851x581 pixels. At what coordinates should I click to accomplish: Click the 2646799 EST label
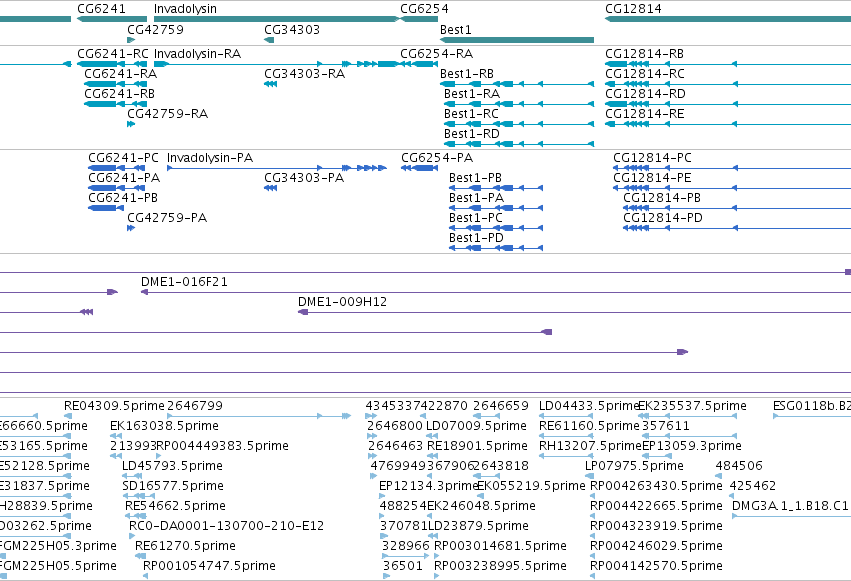[195, 406]
